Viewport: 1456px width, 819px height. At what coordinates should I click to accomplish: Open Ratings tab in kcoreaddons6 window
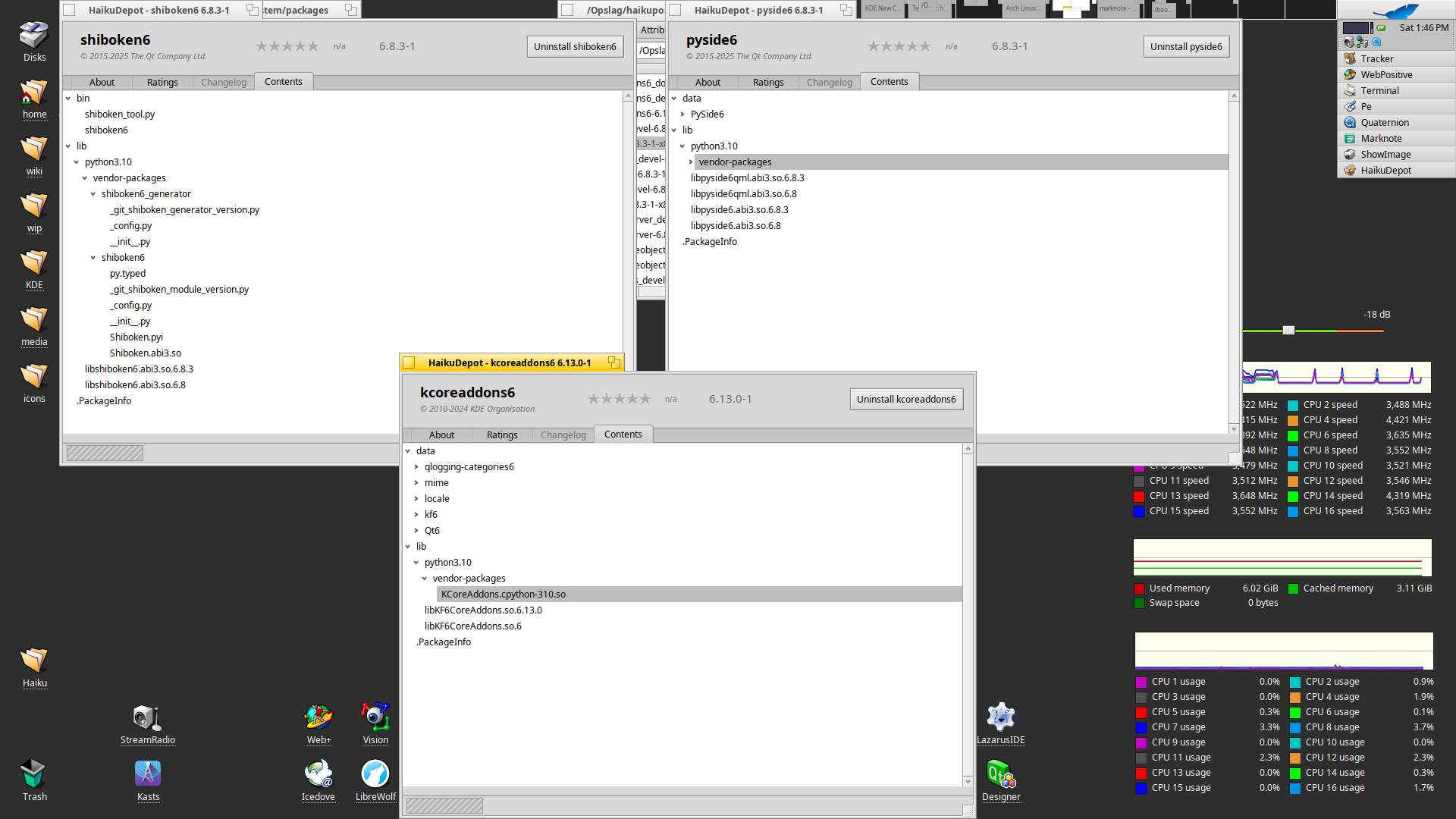click(x=502, y=435)
